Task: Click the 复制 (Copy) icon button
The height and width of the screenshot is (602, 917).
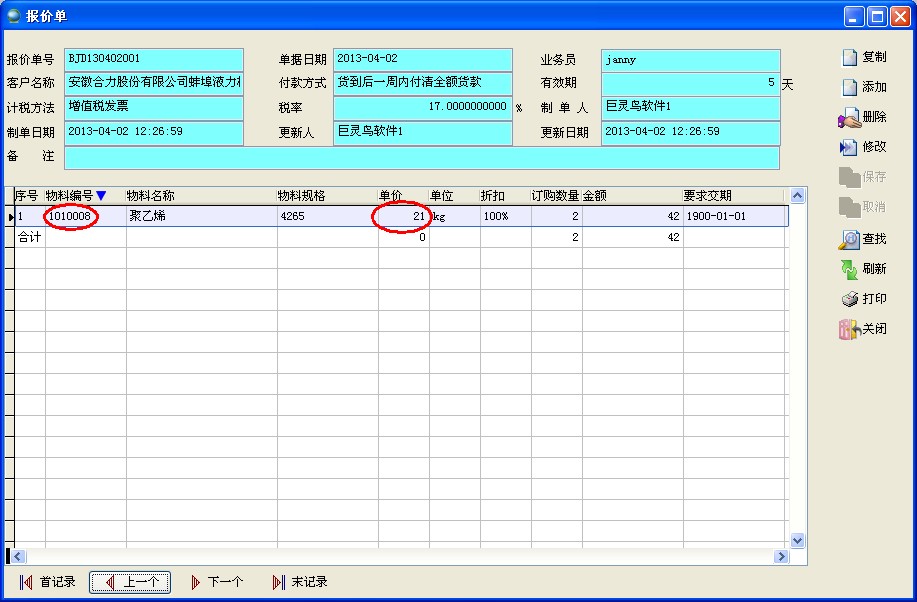Action: point(849,58)
